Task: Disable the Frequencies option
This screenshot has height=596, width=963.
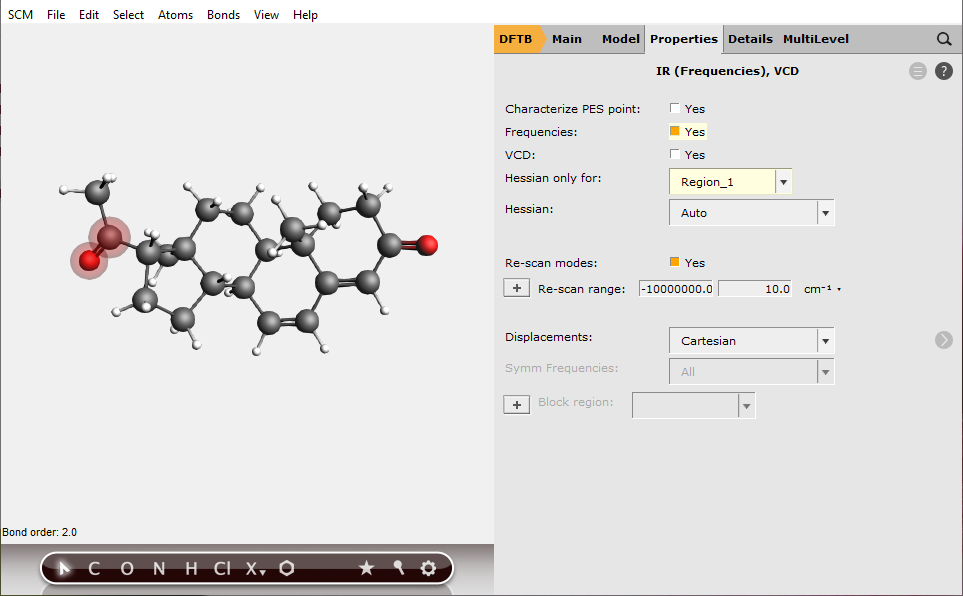Action: coord(675,131)
